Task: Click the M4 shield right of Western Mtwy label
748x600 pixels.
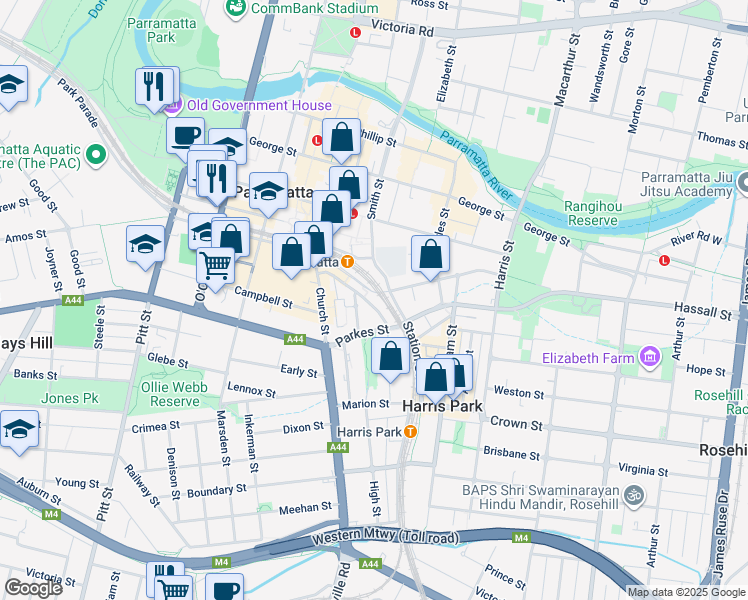Action: click(521, 538)
